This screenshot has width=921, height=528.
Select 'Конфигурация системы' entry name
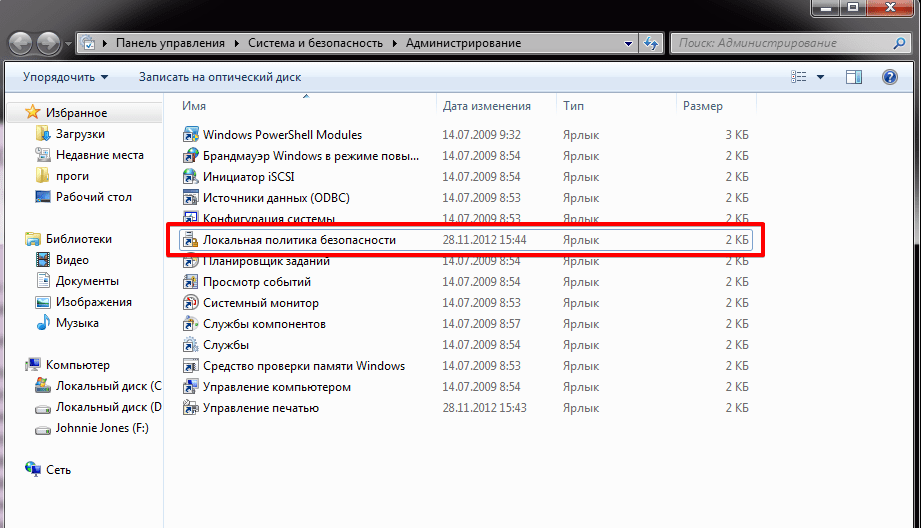pyautogui.click(x=268, y=217)
